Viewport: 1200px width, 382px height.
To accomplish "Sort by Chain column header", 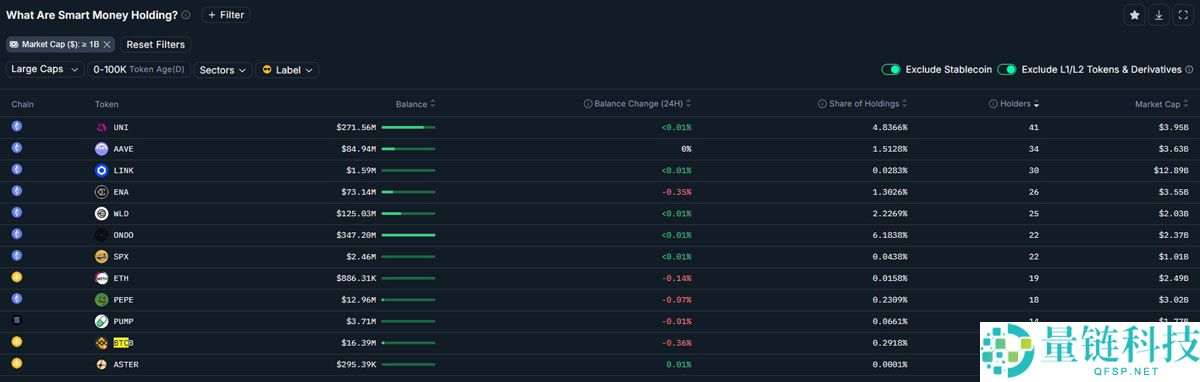I will (22, 104).
